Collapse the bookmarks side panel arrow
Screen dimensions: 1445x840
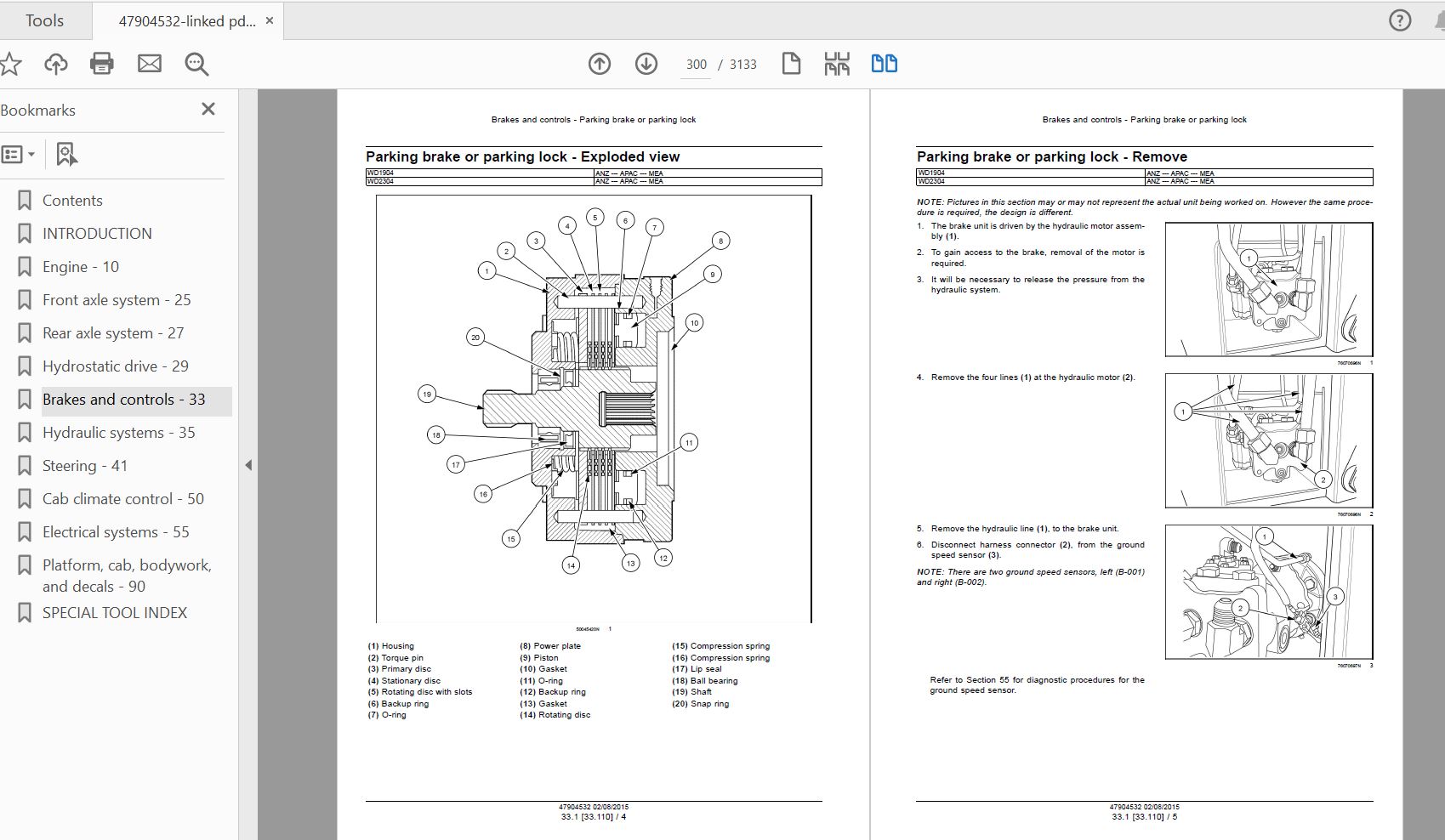pos(248,465)
